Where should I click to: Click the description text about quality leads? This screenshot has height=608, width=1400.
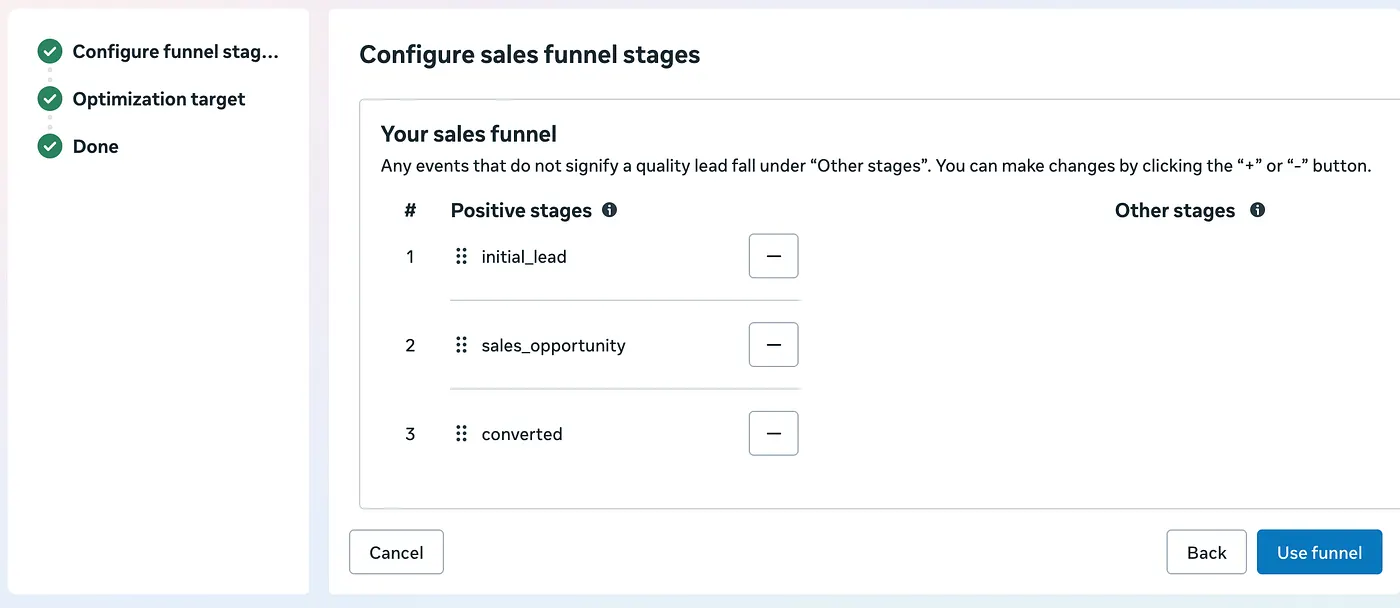pyautogui.click(x=876, y=166)
